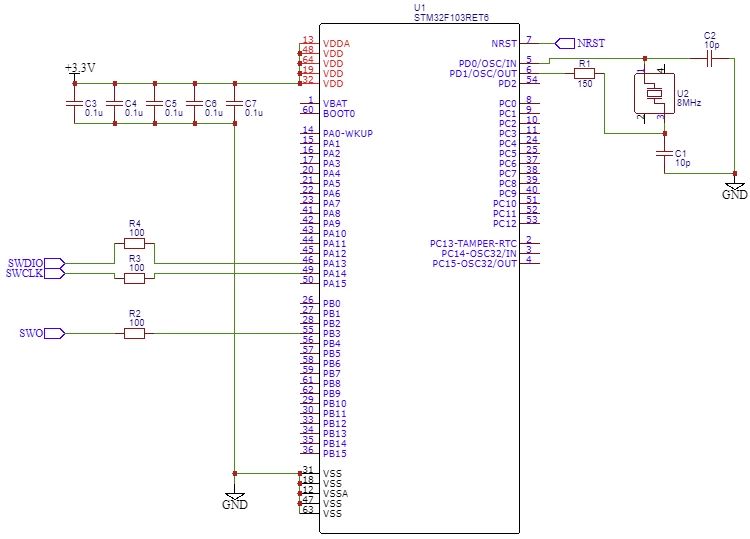This screenshot has height=539, width=750.
Task: Select resistor R2 symbol
Action: [x=134, y=333]
